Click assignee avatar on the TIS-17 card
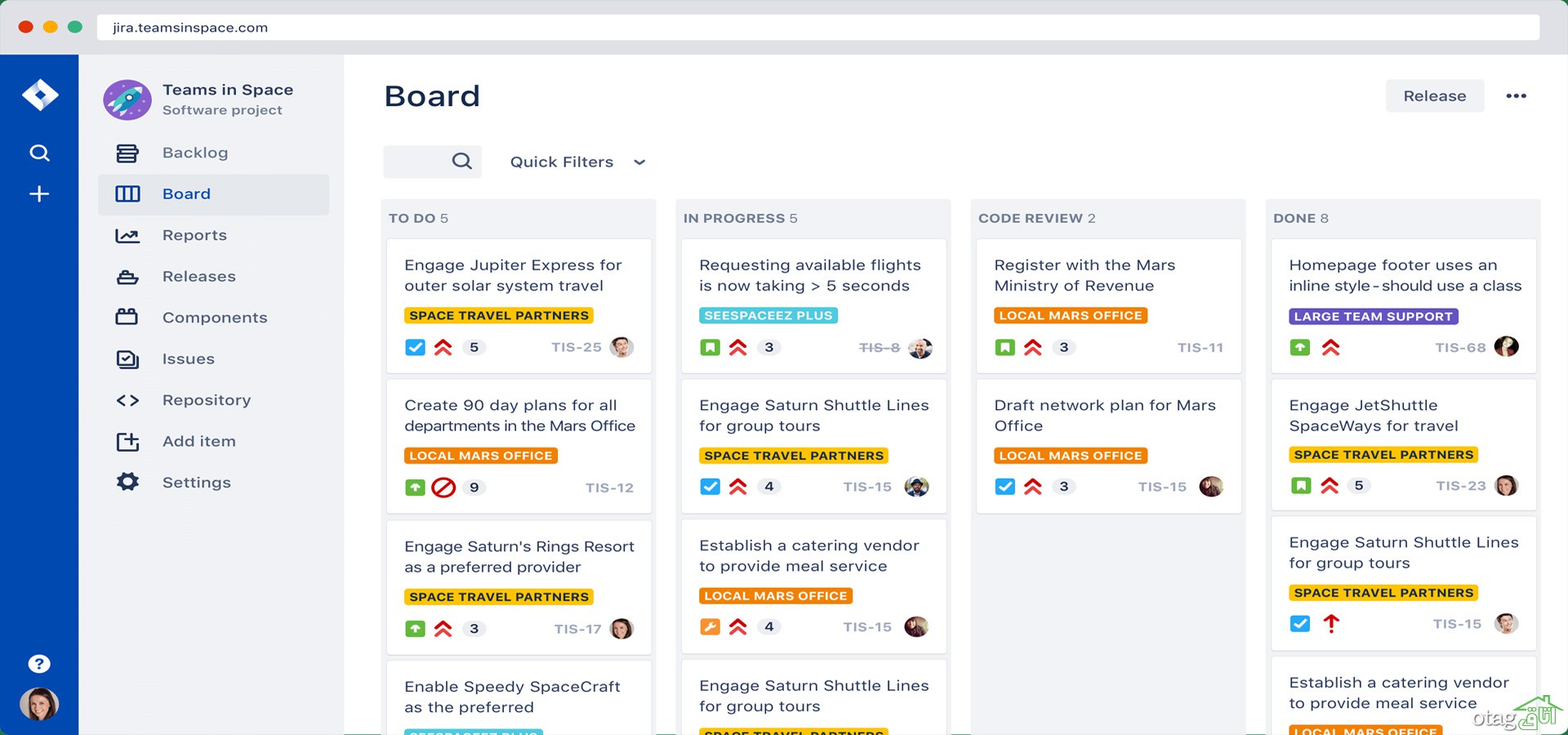The height and width of the screenshot is (735, 1568). coord(621,629)
